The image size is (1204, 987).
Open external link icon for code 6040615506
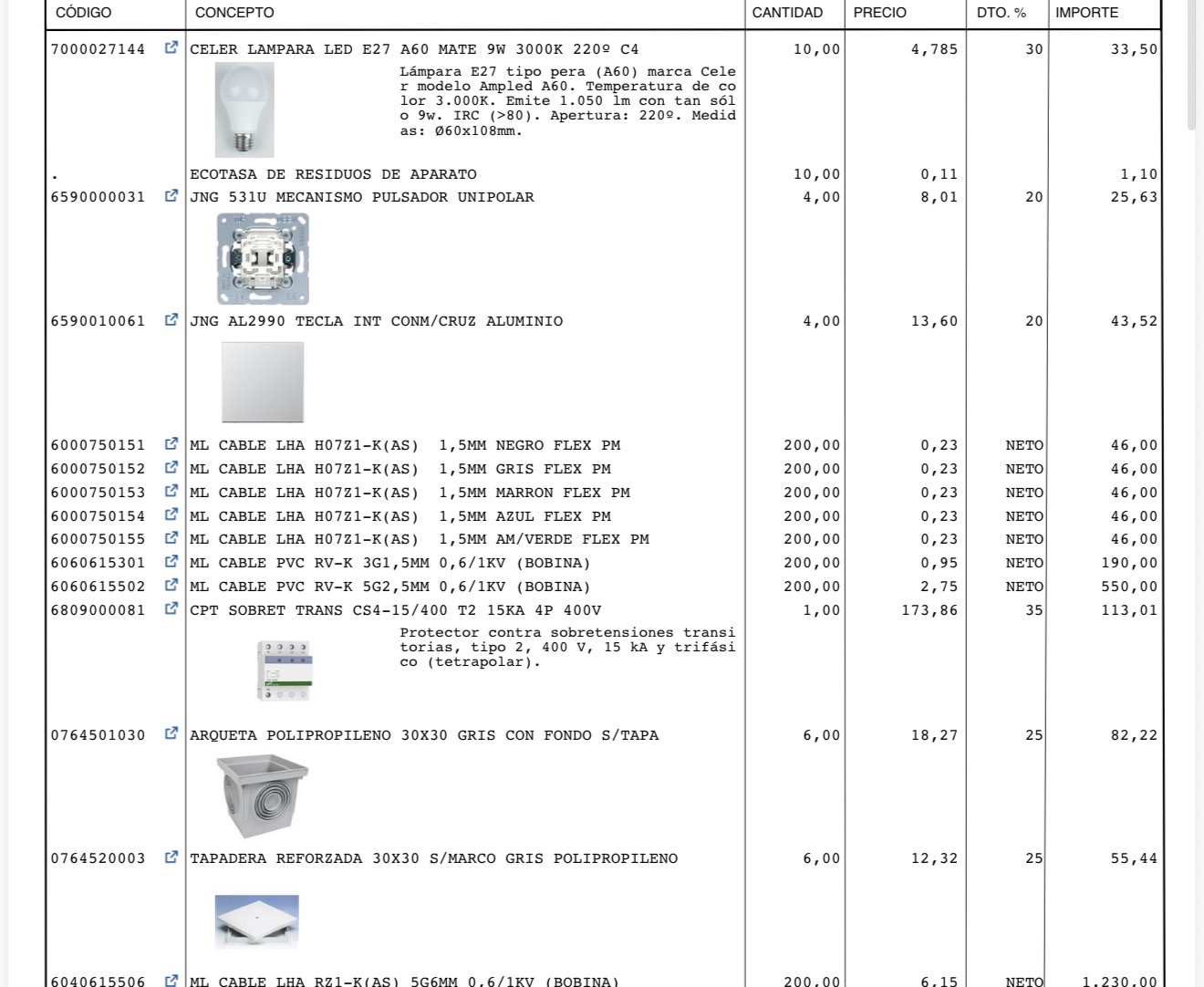[171, 981]
